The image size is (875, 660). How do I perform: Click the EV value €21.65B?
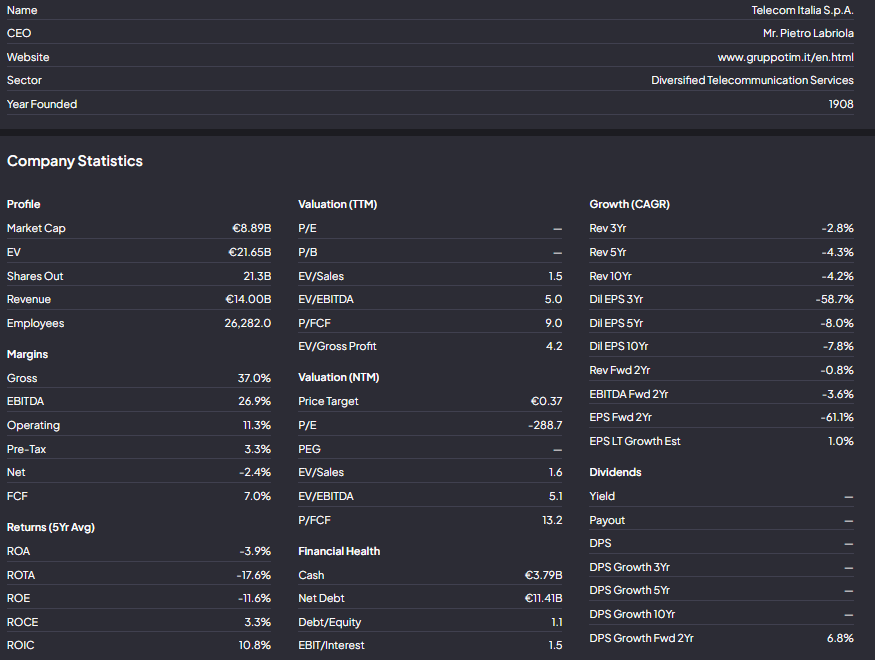coord(249,252)
